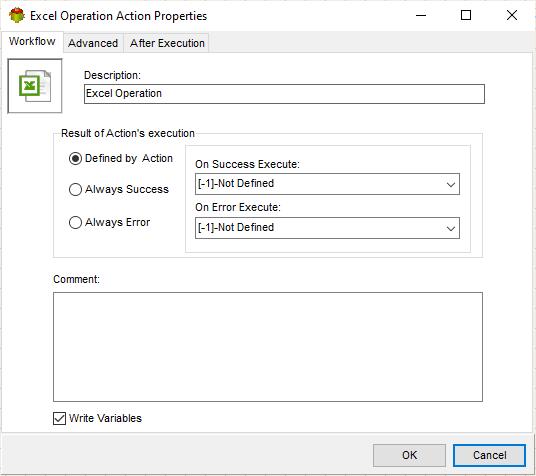Image resolution: width=536 pixels, height=476 pixels.
Task: Open the On Success Execute dropdown
Action: (327, 184)
